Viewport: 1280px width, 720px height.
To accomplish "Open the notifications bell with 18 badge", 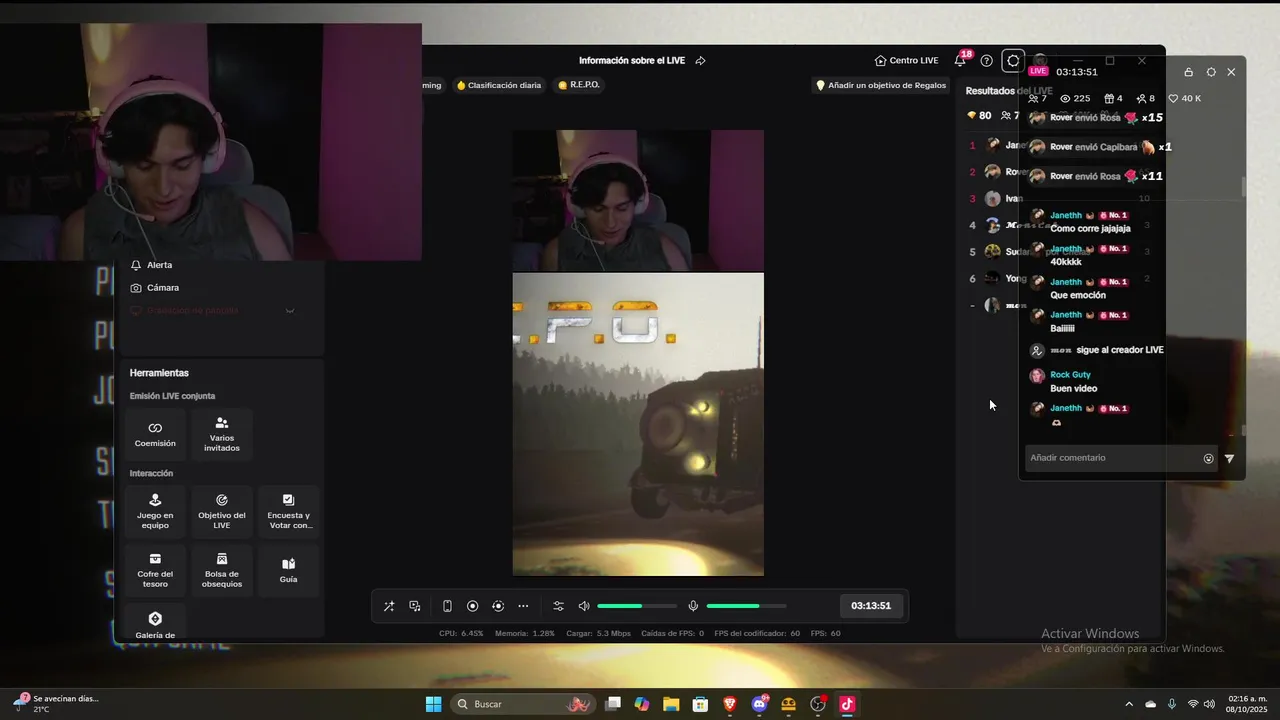I will click(x=960, y=60).
